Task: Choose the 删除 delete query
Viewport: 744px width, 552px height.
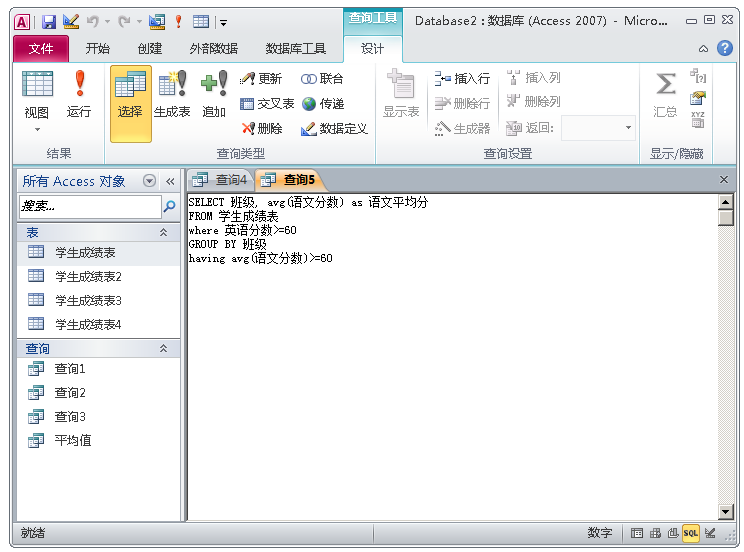Action: (x=262, y=128)
